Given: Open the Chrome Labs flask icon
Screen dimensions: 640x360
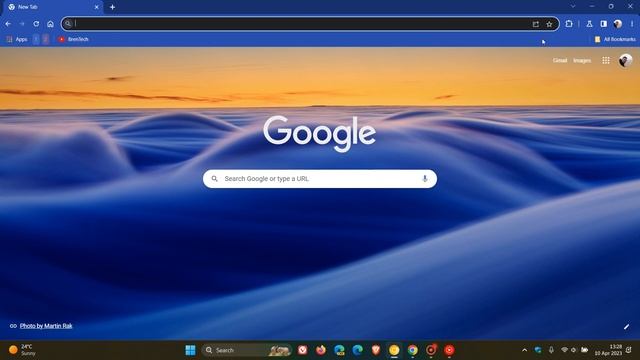Looking at the screenshot, I should [x=589, y=24].
